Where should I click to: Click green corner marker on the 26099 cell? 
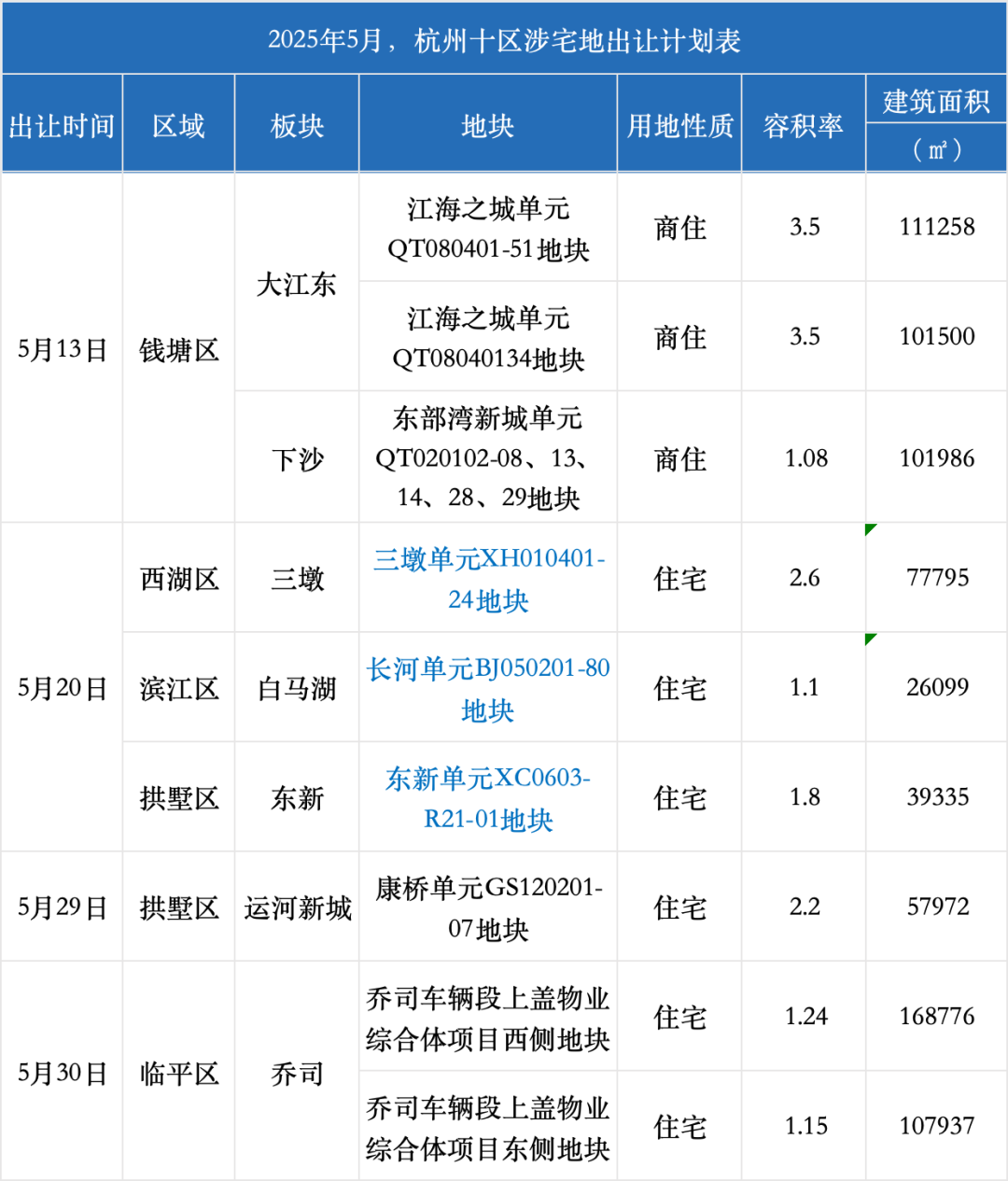pos(870,639)
